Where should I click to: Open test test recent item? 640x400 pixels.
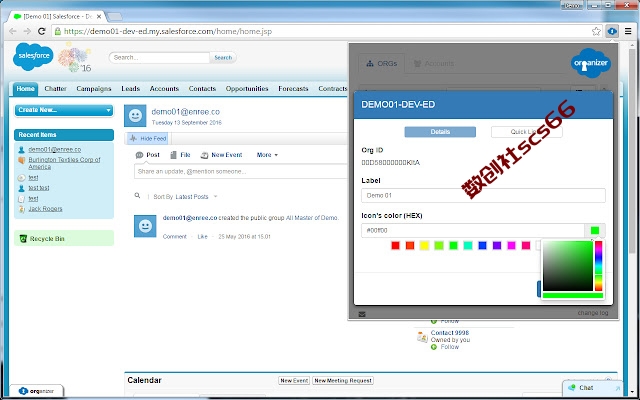coord(39,188)
